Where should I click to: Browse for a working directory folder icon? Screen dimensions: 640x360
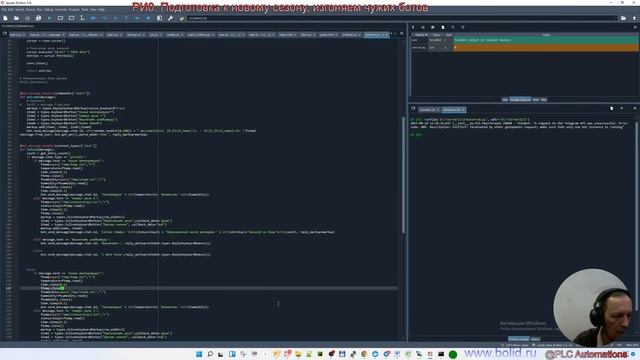click(x=623, y=18)
